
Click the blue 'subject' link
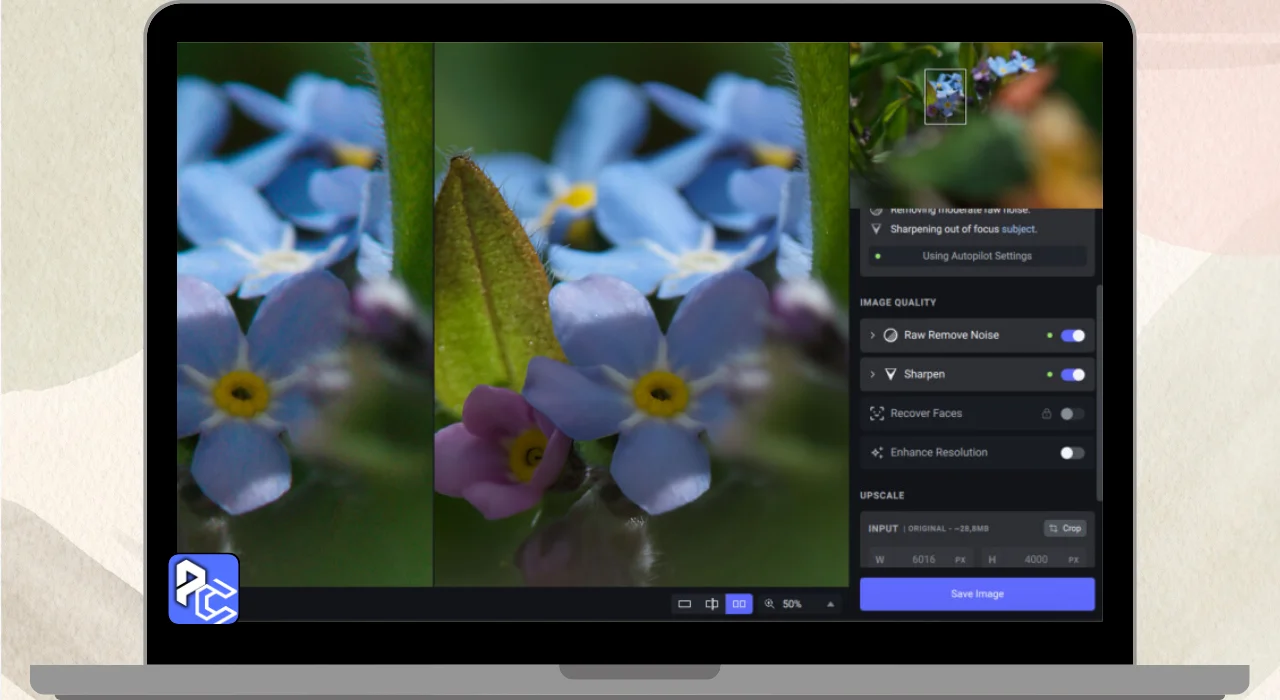pos(1019,229)
